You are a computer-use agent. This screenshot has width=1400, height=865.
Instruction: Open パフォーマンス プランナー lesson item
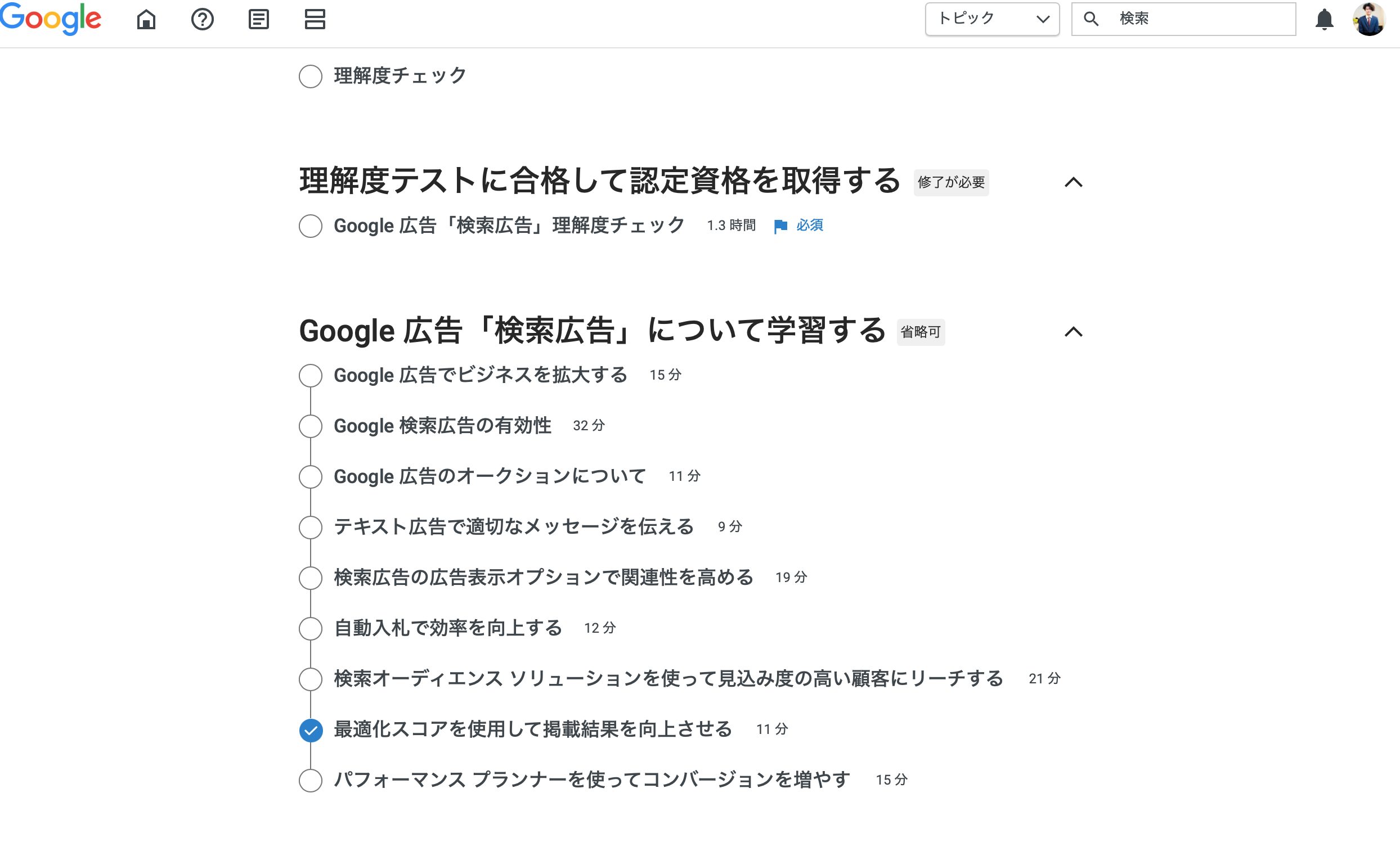click(592, 780)
